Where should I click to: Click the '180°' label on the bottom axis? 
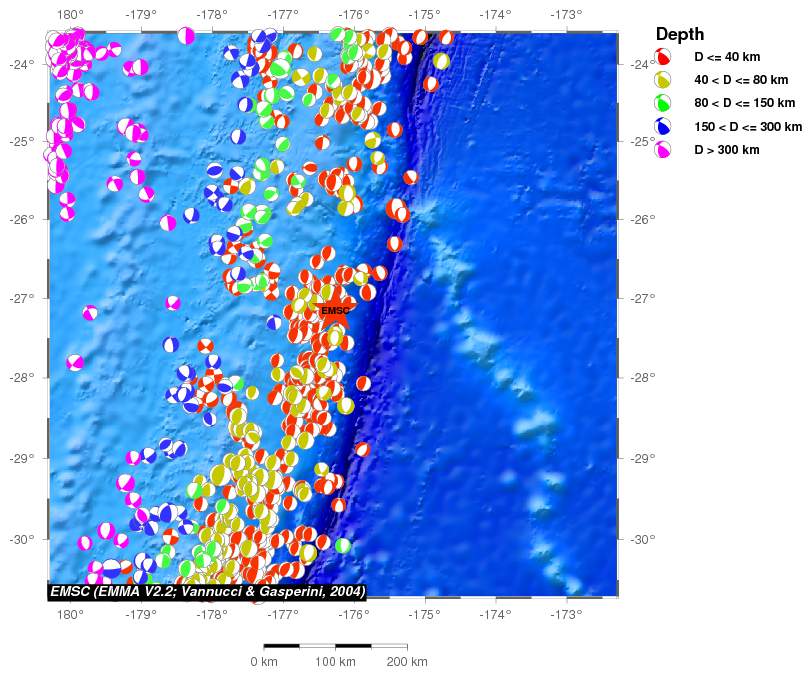70,612
